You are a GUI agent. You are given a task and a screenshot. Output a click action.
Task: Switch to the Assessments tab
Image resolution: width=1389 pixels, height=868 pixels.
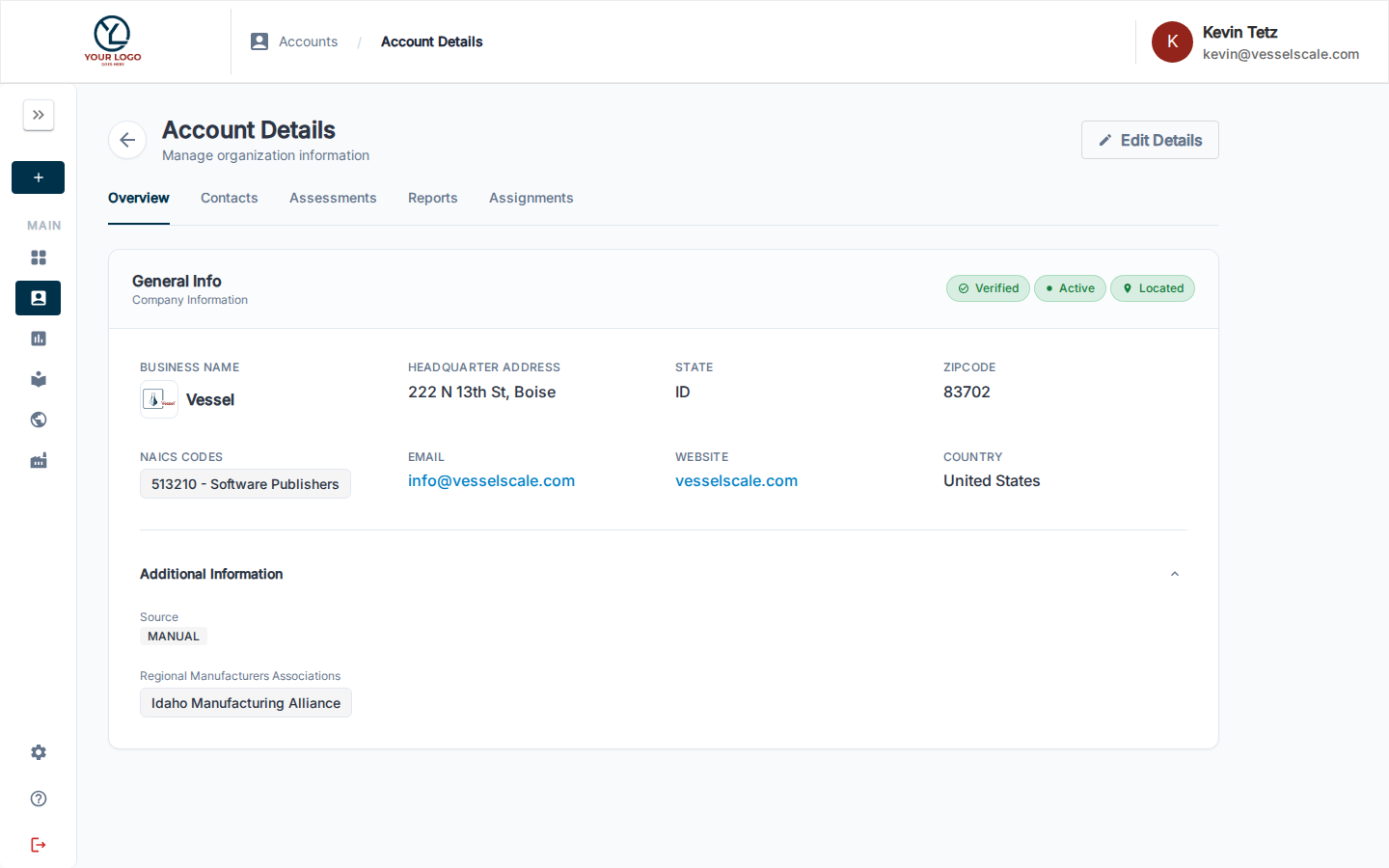point(333,198)
